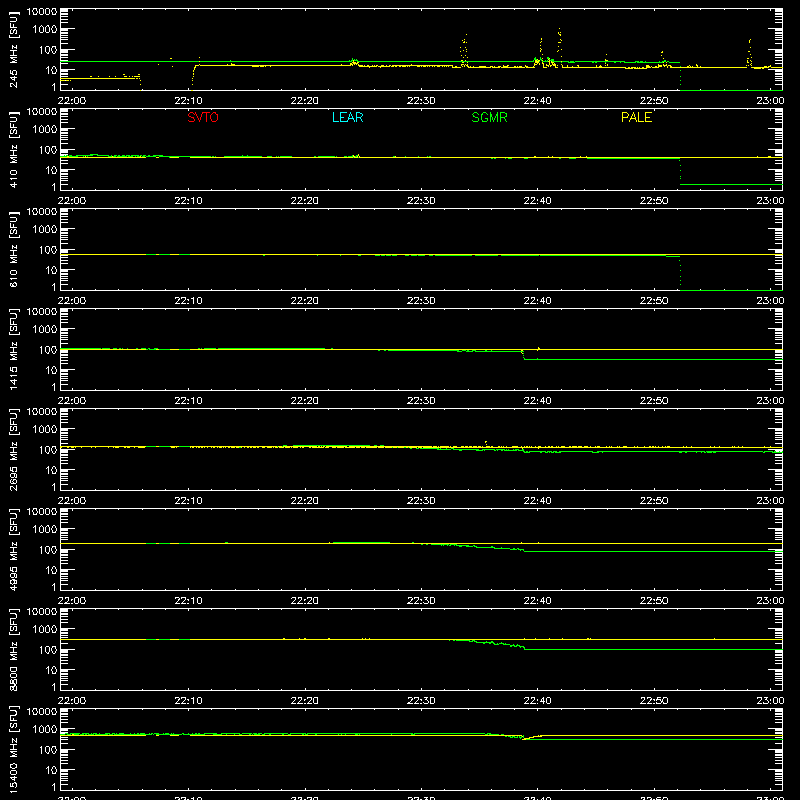Click the 10000 tick label on 245 MHz plot
This screenshot has height=800, width=800.
(42, 12)
